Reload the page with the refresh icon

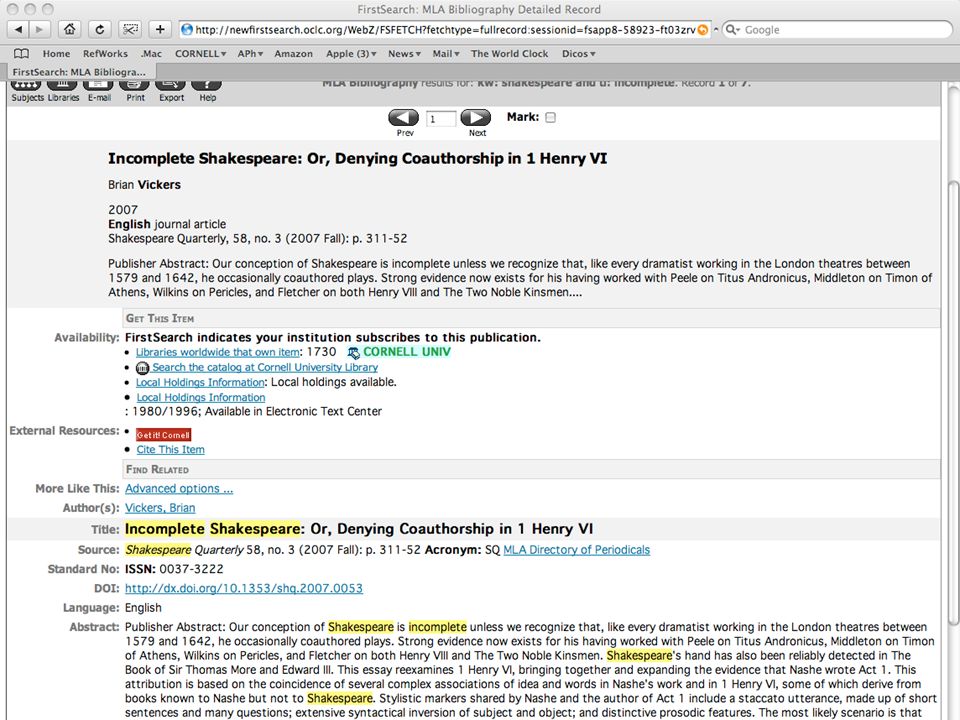point(100,29)
